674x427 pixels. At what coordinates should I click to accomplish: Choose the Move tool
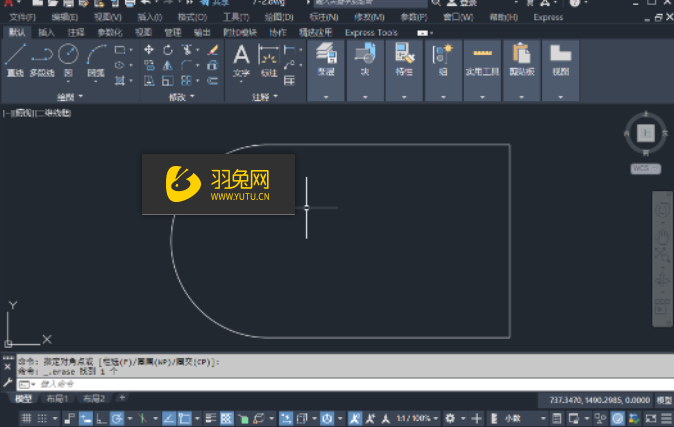coord(149,50)
